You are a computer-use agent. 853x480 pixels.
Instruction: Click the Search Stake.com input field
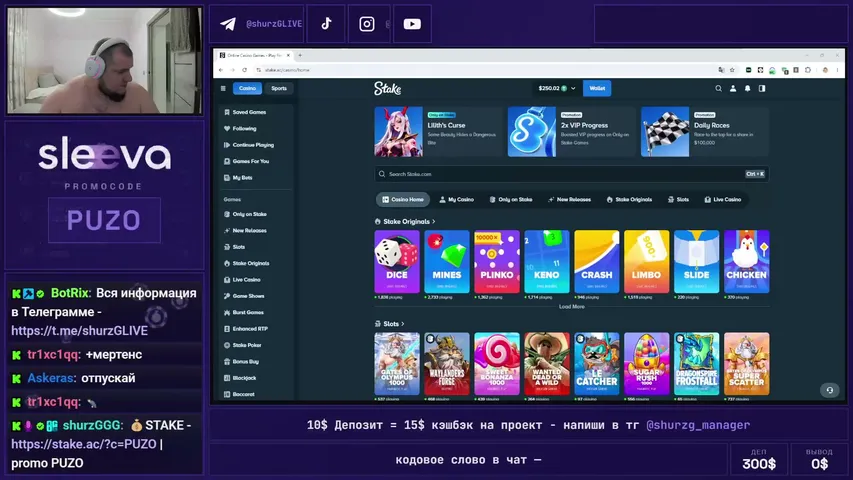pyautogui.click(x=571, y=174)
